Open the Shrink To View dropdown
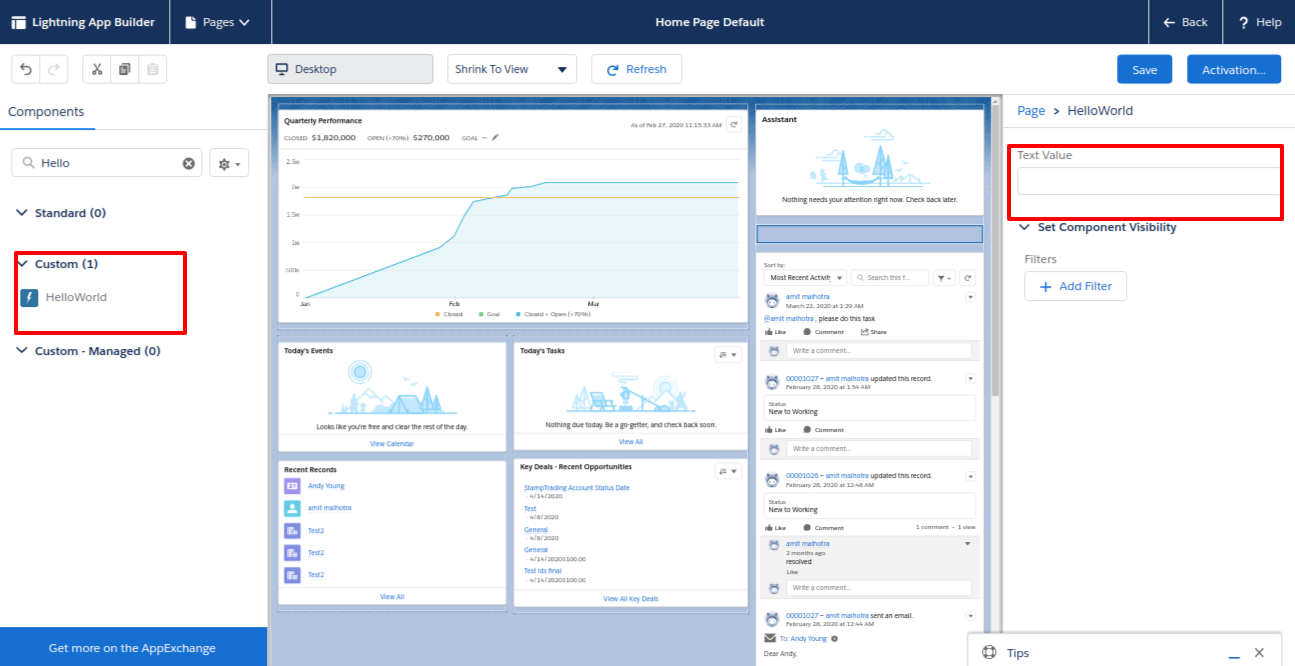1295x666 pixels. (511, 69)
